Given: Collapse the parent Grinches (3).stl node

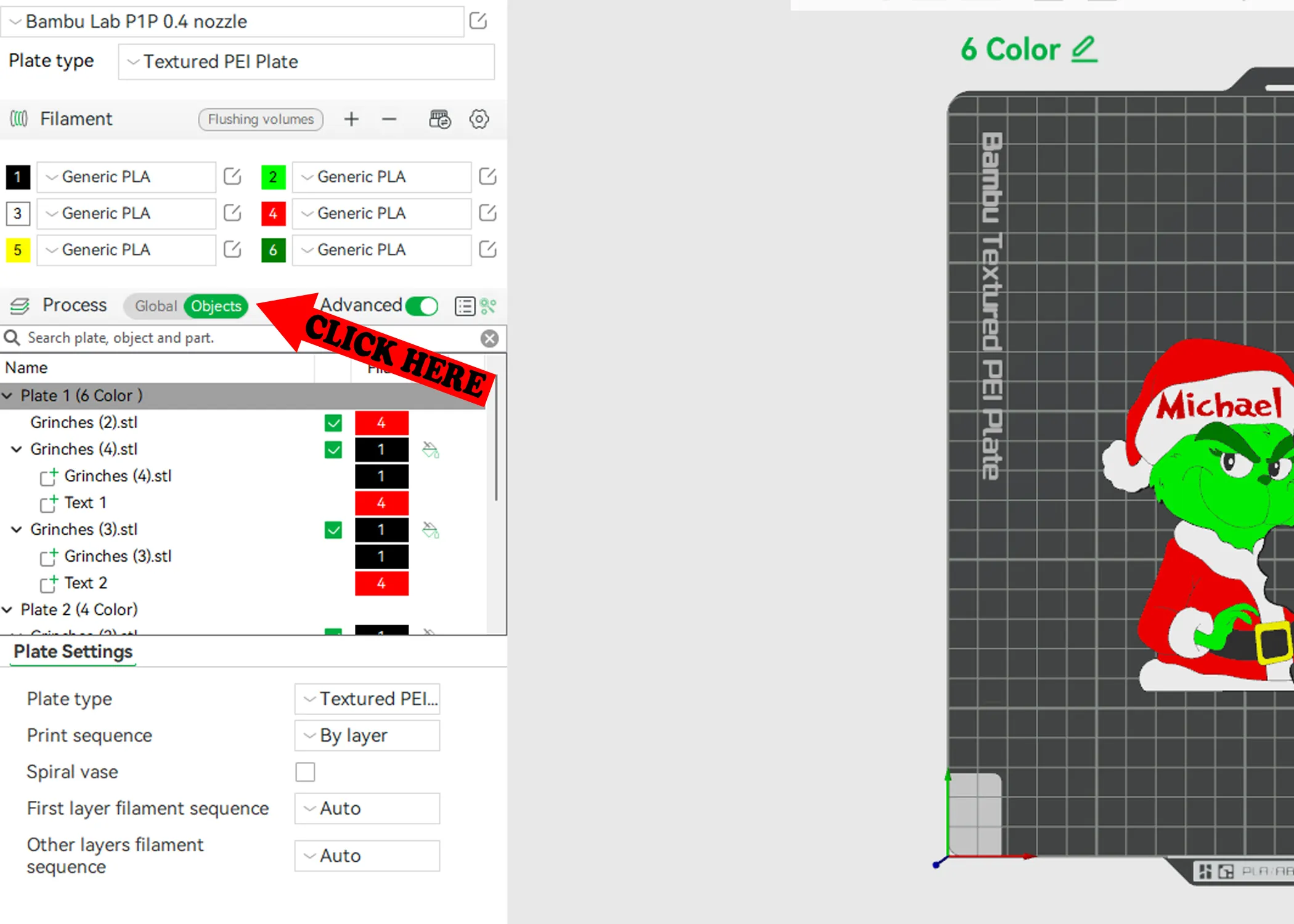Looking at the screenshot, I should (x=17, y=529).
